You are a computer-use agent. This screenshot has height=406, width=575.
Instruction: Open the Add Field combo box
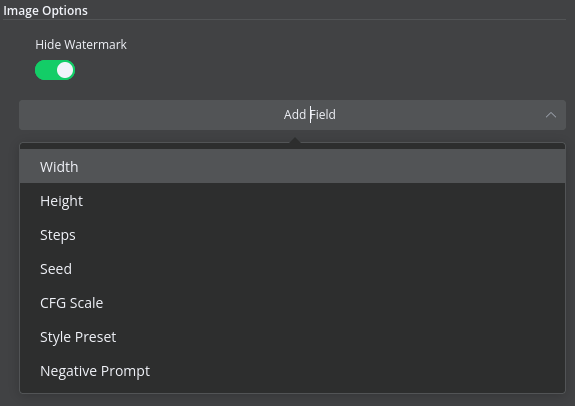coord(292,115)
